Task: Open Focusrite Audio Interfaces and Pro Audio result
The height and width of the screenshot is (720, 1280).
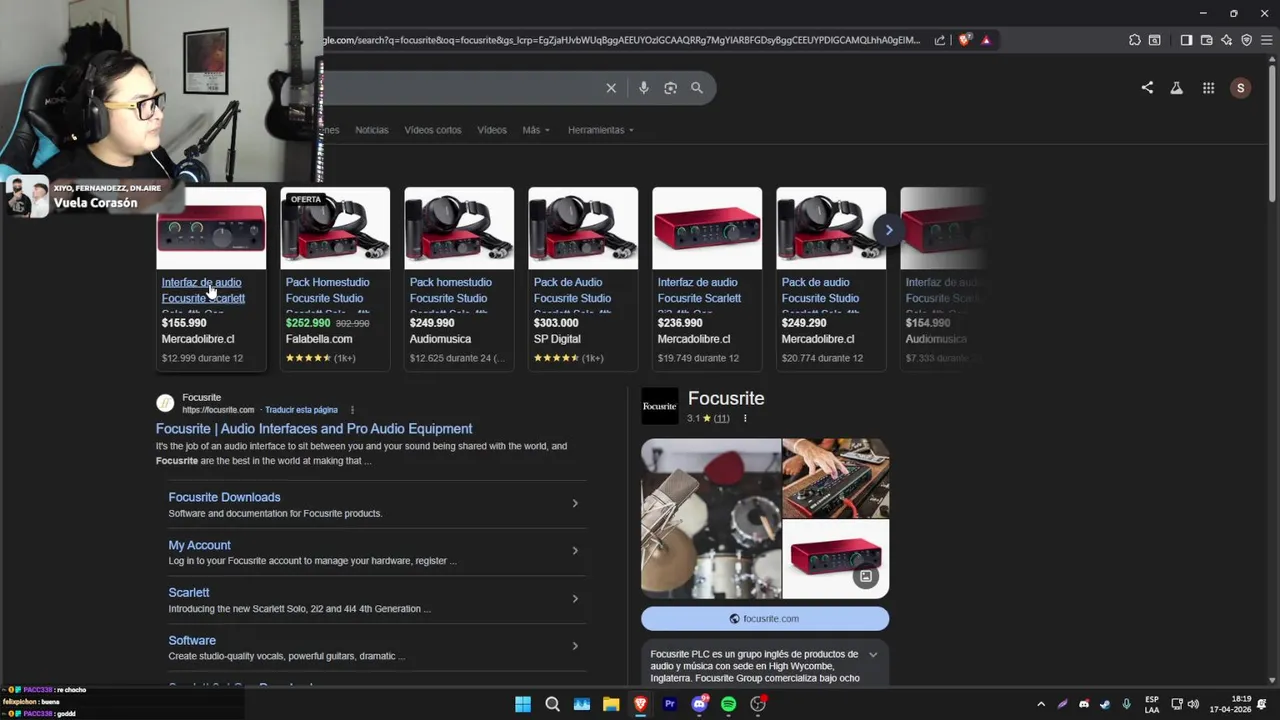Action: [314, 429]
